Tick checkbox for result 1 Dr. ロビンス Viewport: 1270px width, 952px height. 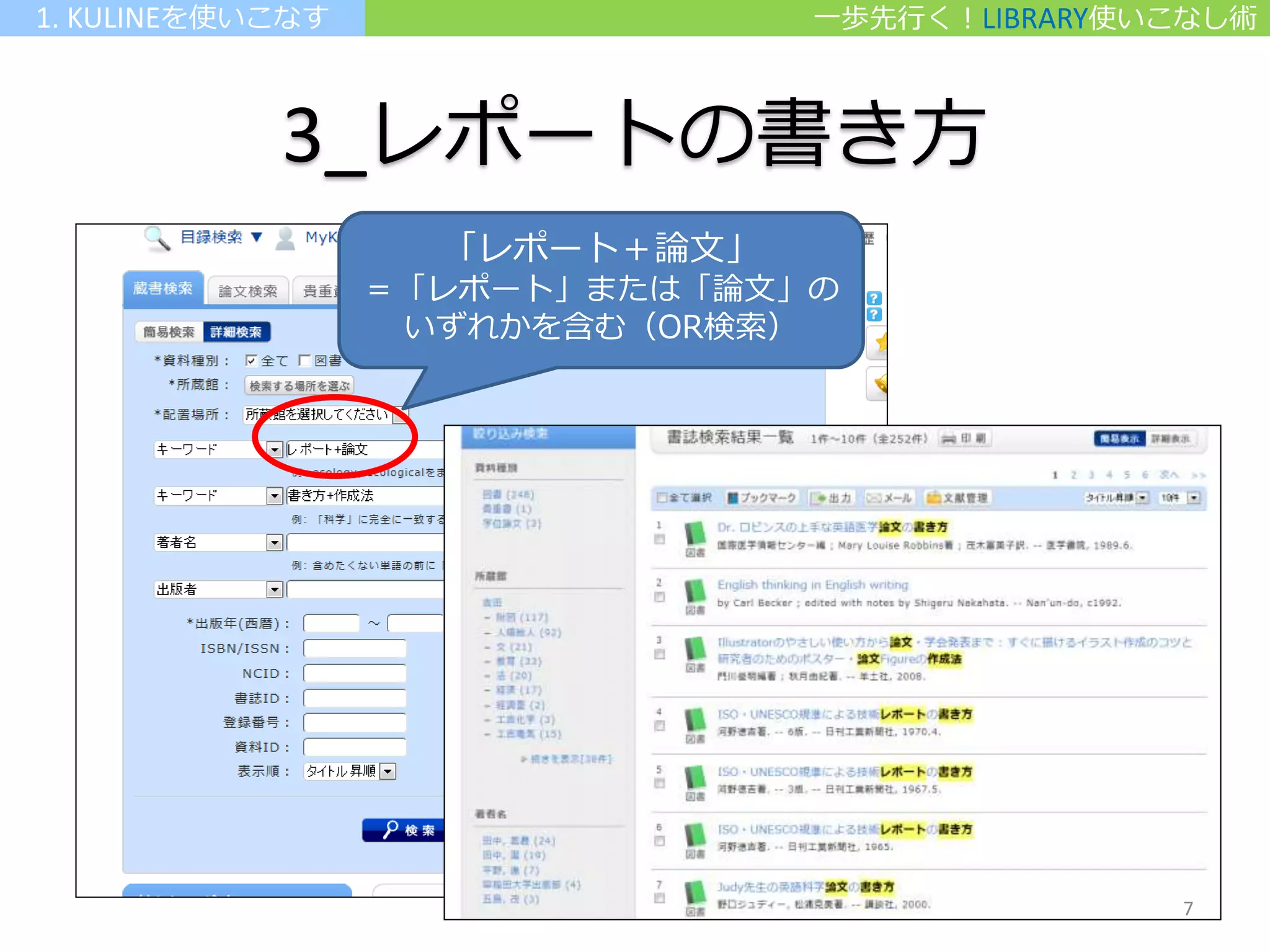[x=659, y=539]
